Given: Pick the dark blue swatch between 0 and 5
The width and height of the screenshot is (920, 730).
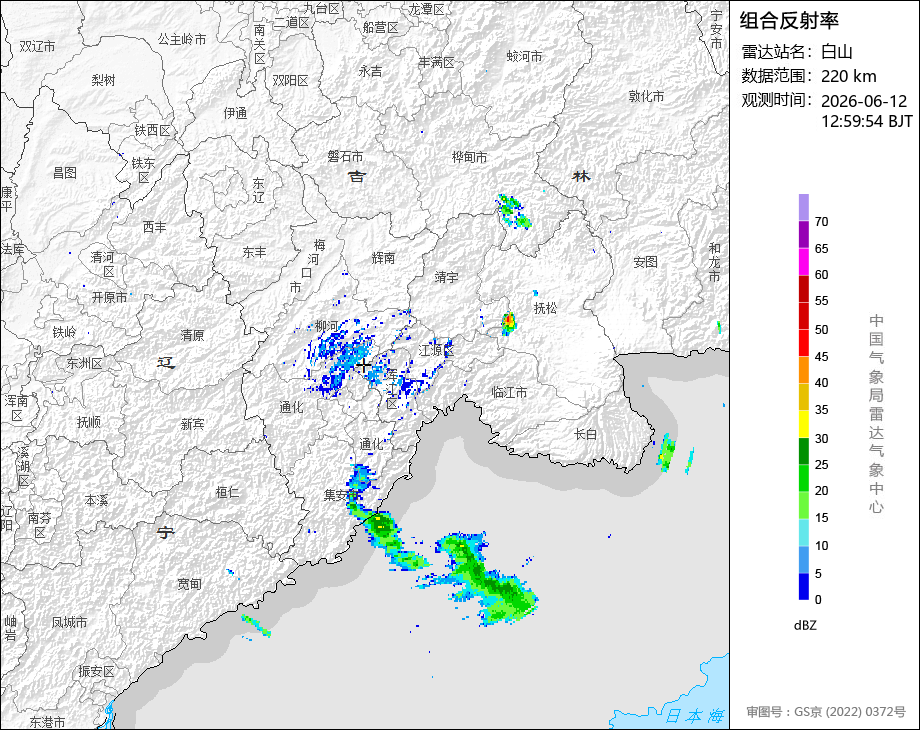Looking at the screenshot, I should [803, 586].
